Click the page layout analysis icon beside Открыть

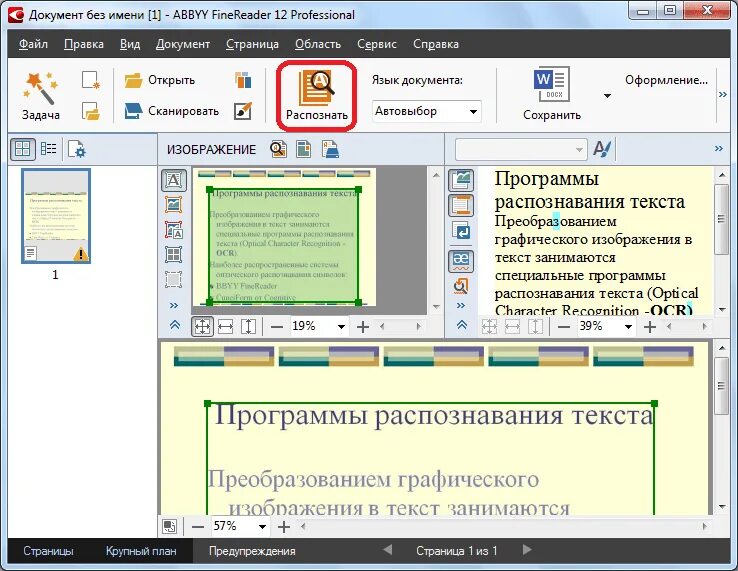[243, 80]
